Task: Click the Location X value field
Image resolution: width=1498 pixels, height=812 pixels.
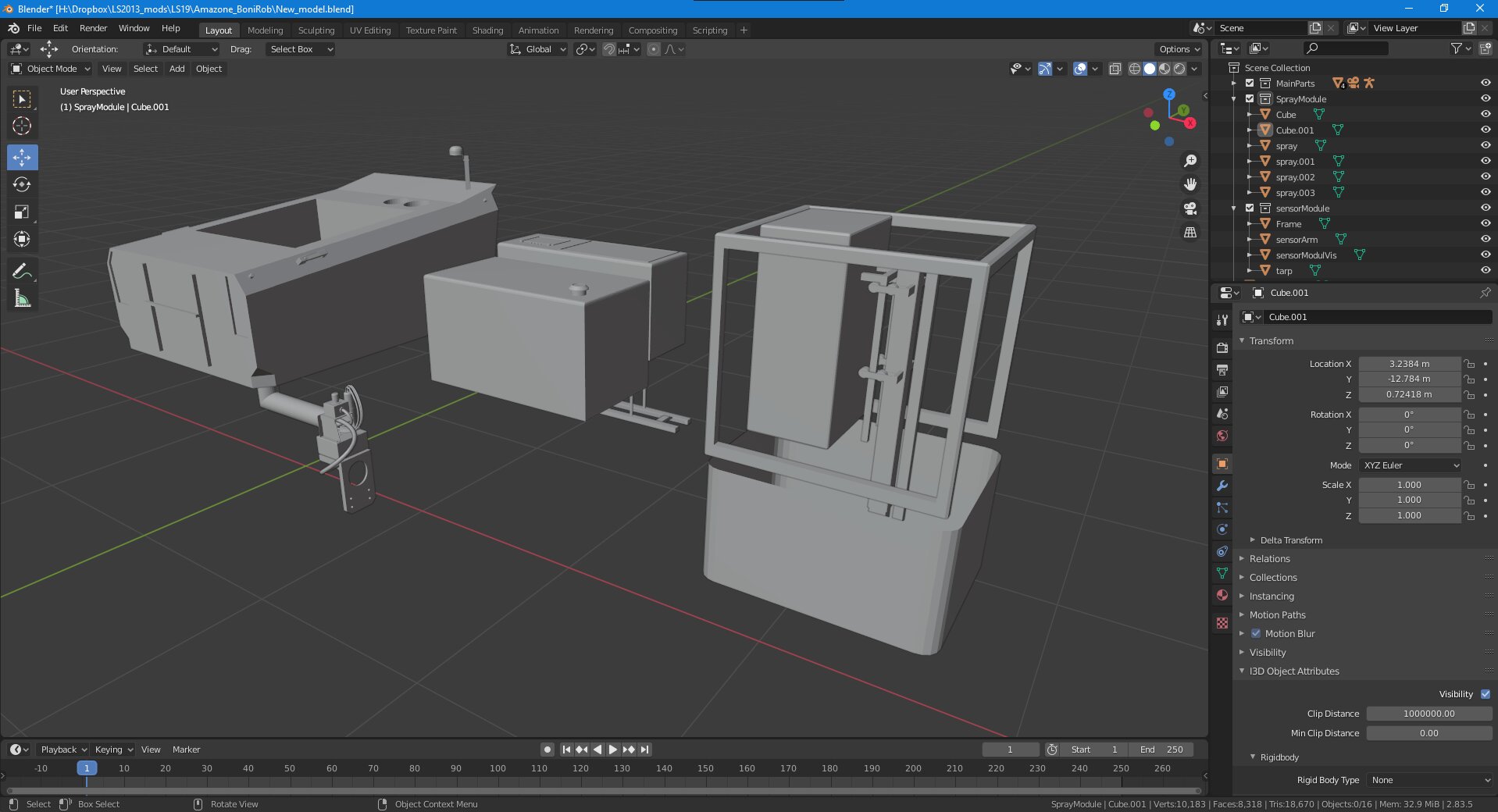Action: pos(1408,364)
